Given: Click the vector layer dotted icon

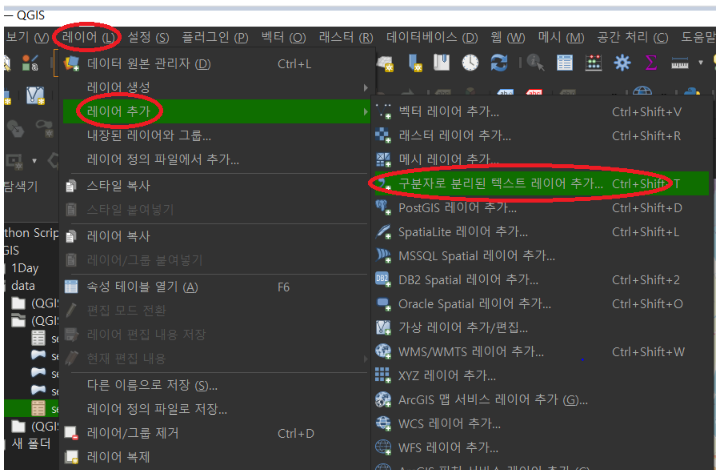Looking at the screenshot, I should tap(383, 111).
